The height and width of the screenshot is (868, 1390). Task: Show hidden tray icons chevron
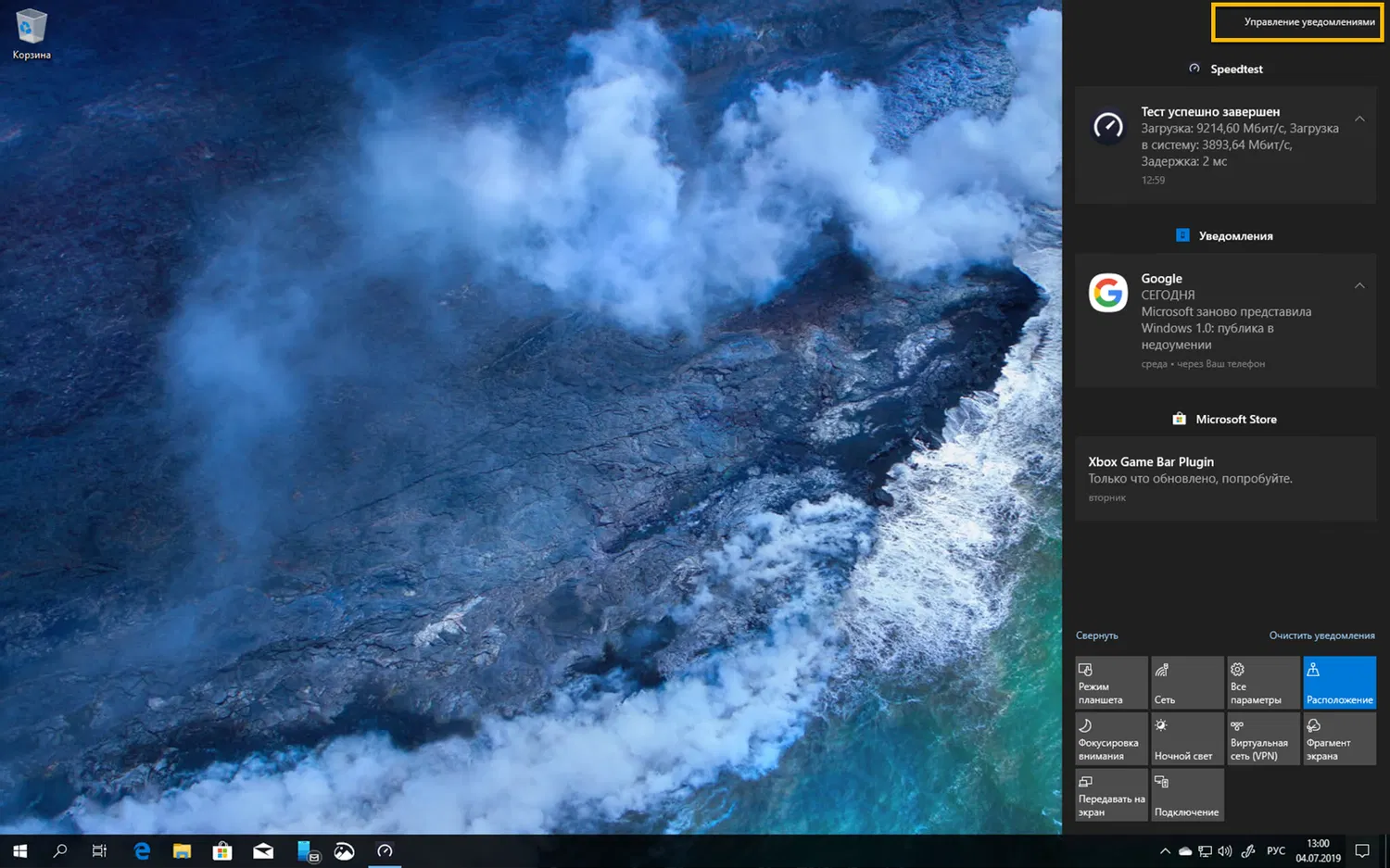[x=1165, y=851]
